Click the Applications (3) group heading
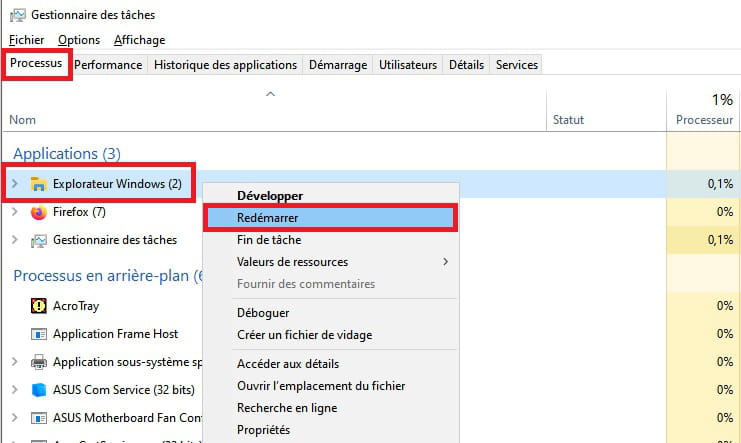 (67, 154)
